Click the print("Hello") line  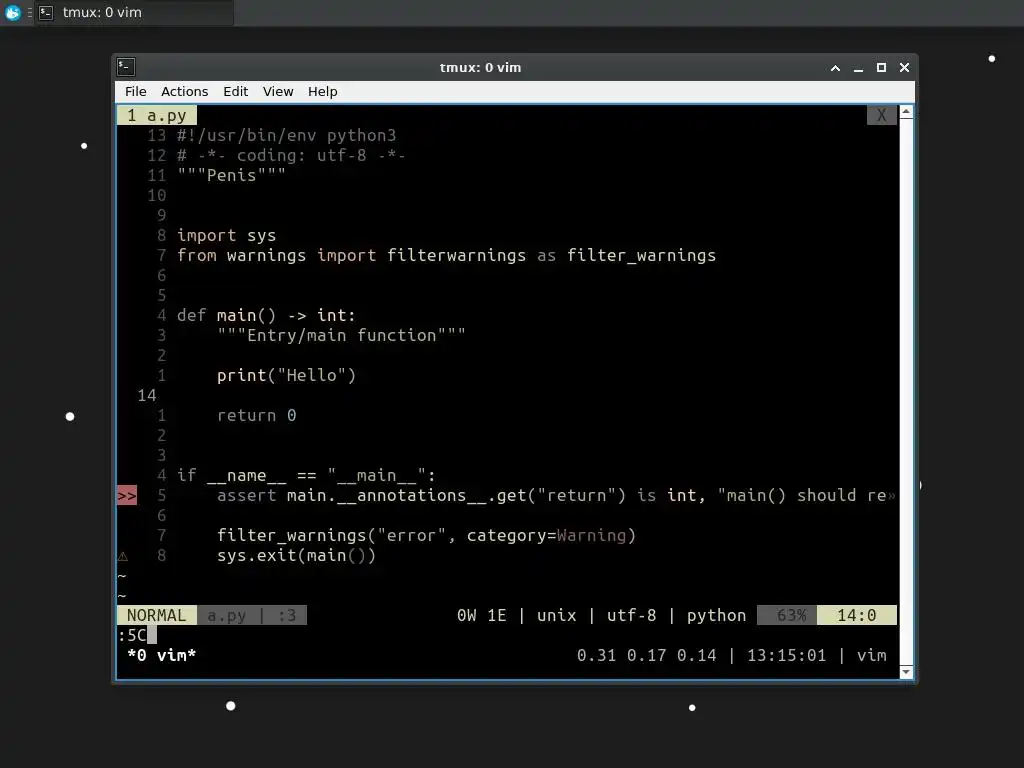pyautogui.click(x=287, y=376)
